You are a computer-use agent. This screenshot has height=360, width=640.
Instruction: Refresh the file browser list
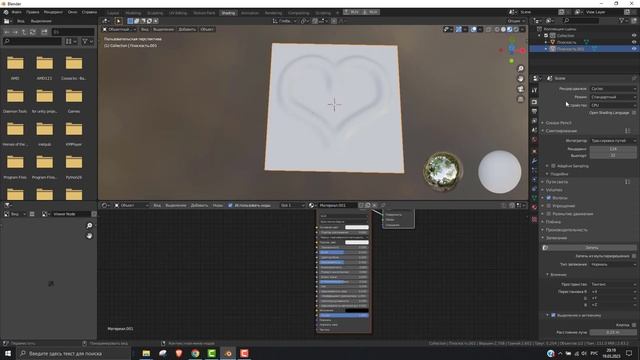33,32
